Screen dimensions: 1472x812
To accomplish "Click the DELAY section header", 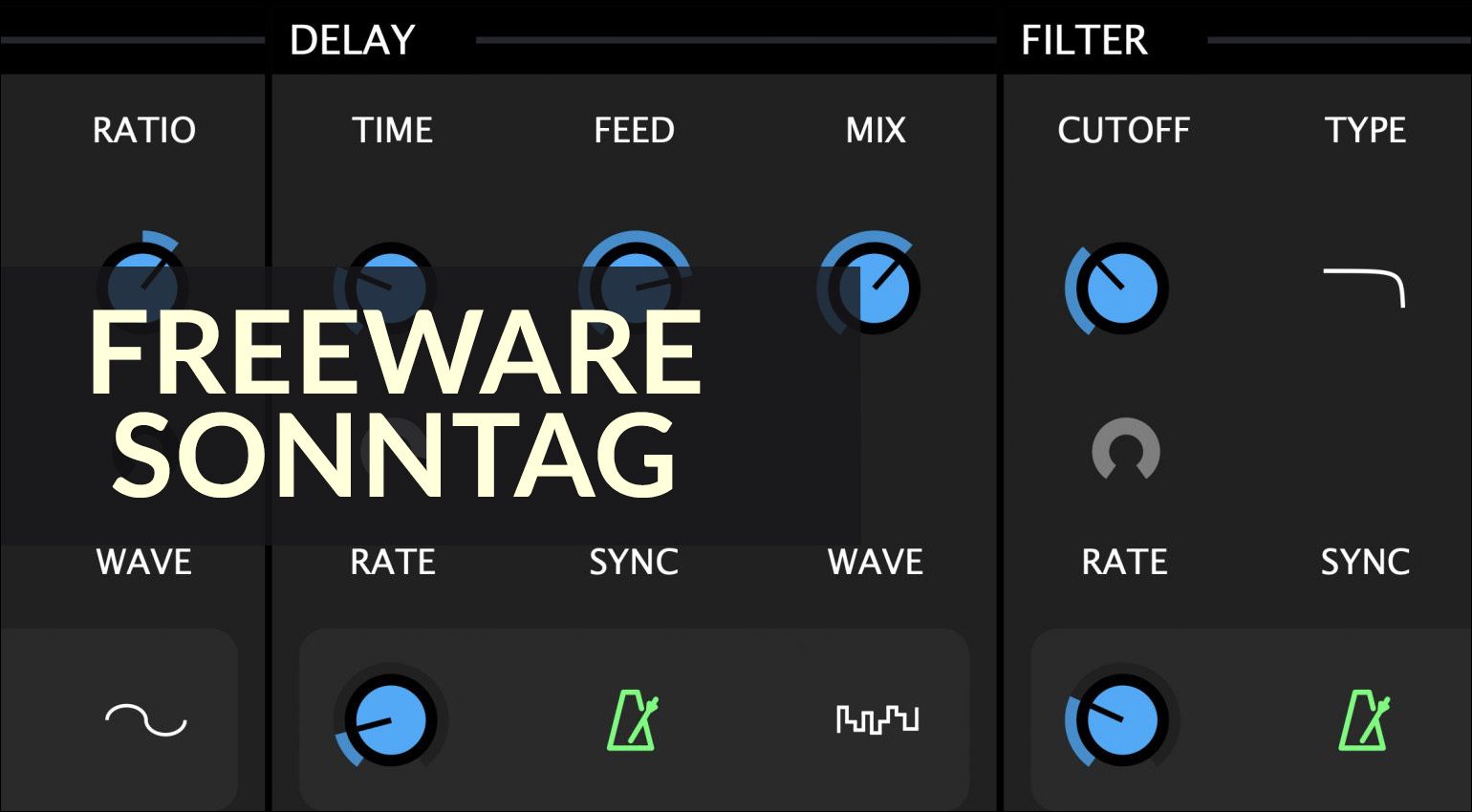I will [x=352, y=40].
